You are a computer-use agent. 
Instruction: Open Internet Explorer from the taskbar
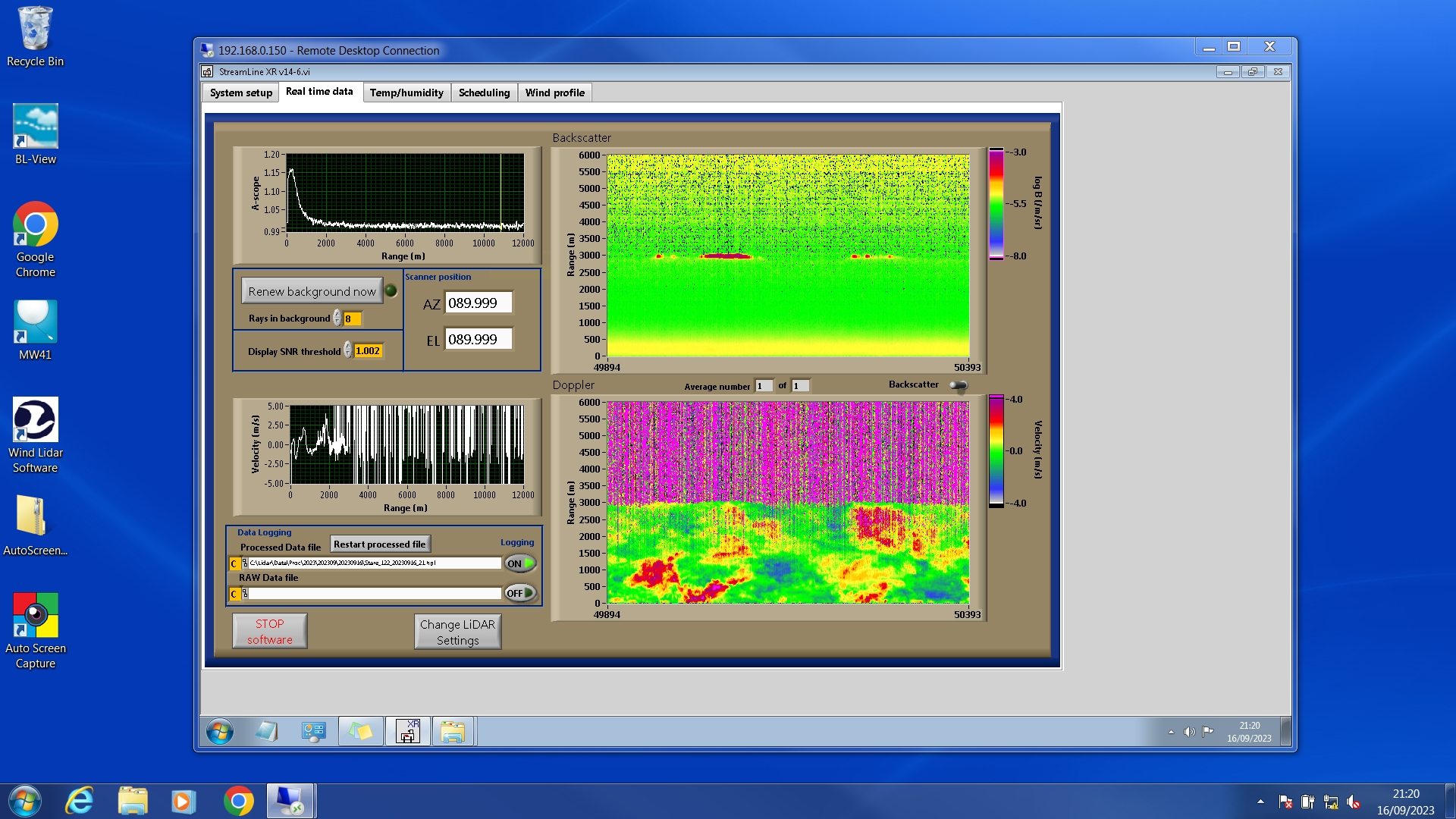(80, 801)
